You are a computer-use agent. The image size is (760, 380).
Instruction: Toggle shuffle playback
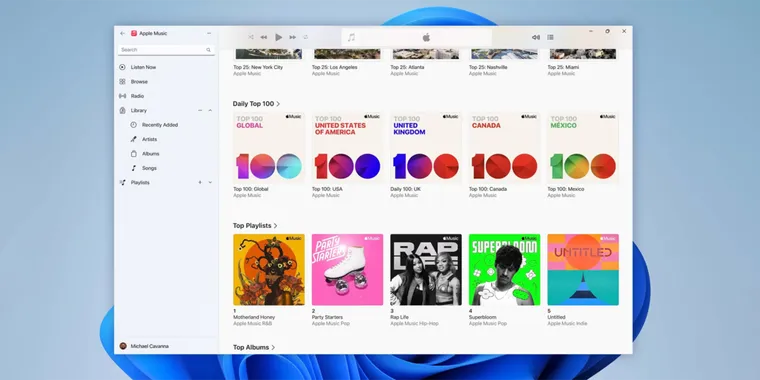[251, 37]
